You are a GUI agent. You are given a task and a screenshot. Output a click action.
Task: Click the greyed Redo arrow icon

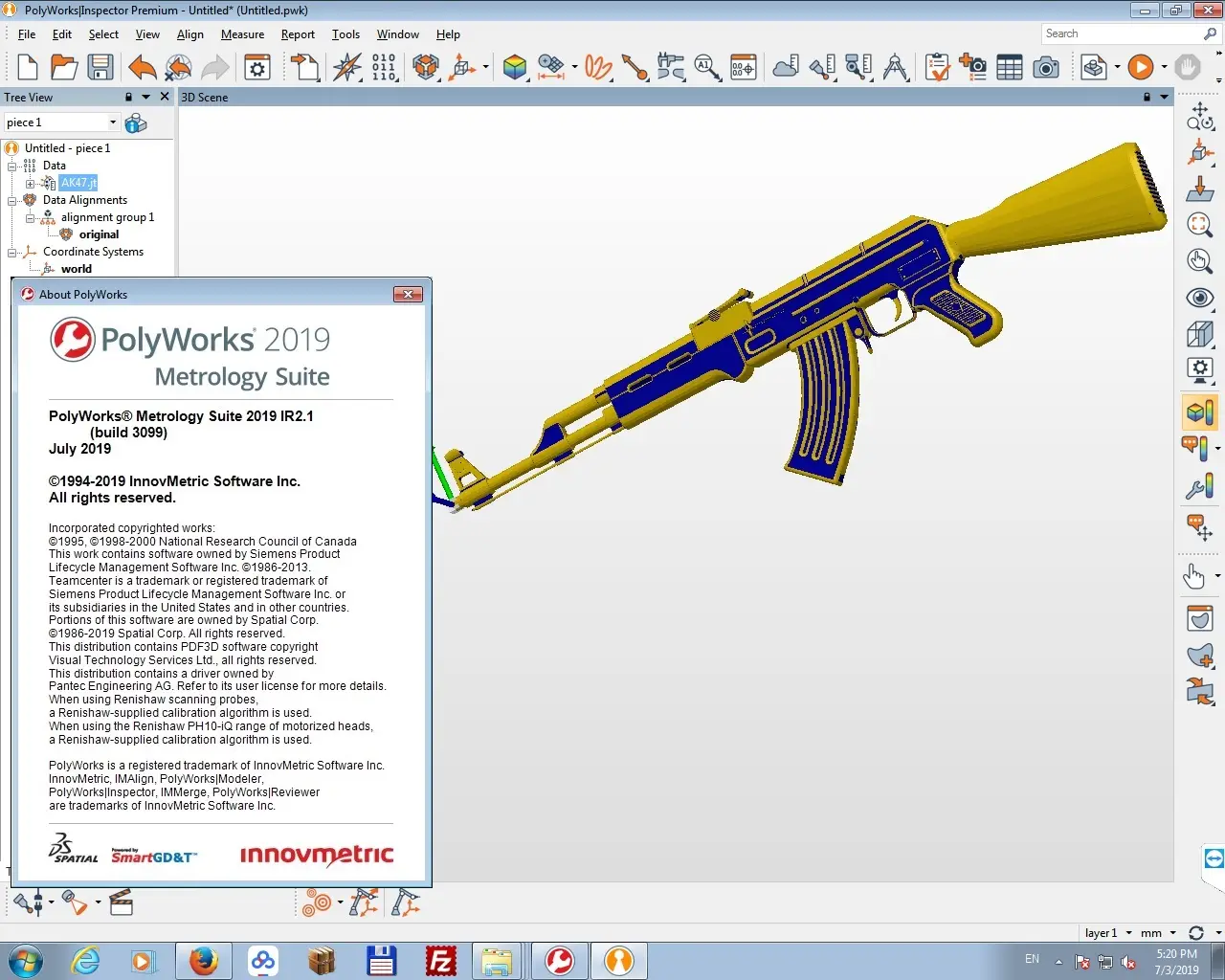tap(215, 67)
